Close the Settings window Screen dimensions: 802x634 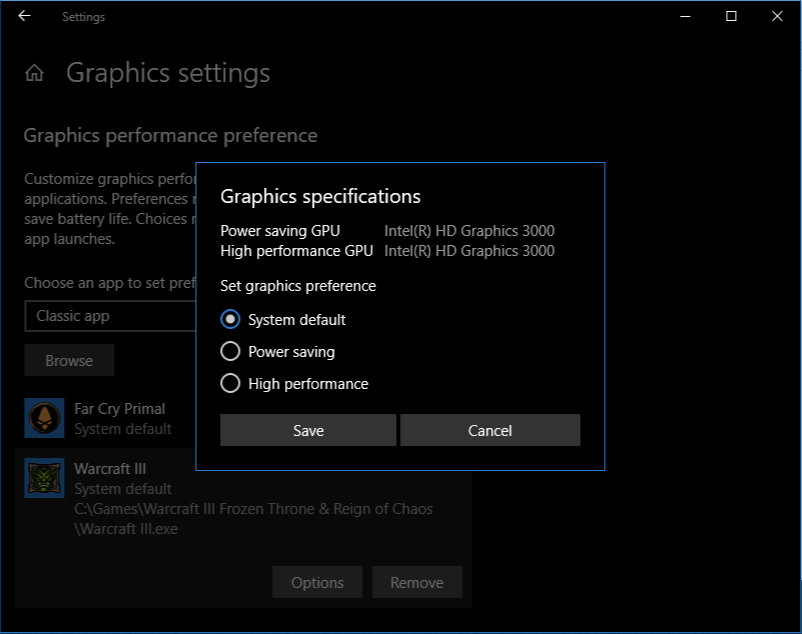tap(777, 16)
